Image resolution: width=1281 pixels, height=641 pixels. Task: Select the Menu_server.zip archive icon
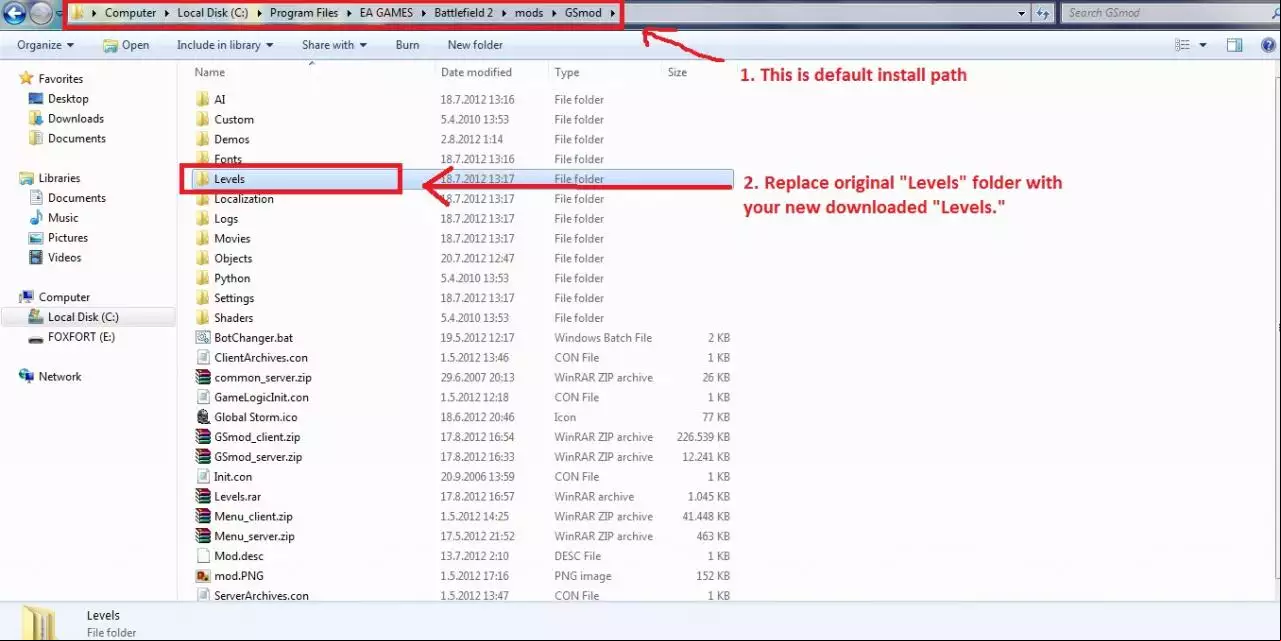pyautogui.click(x=203, y=536)
